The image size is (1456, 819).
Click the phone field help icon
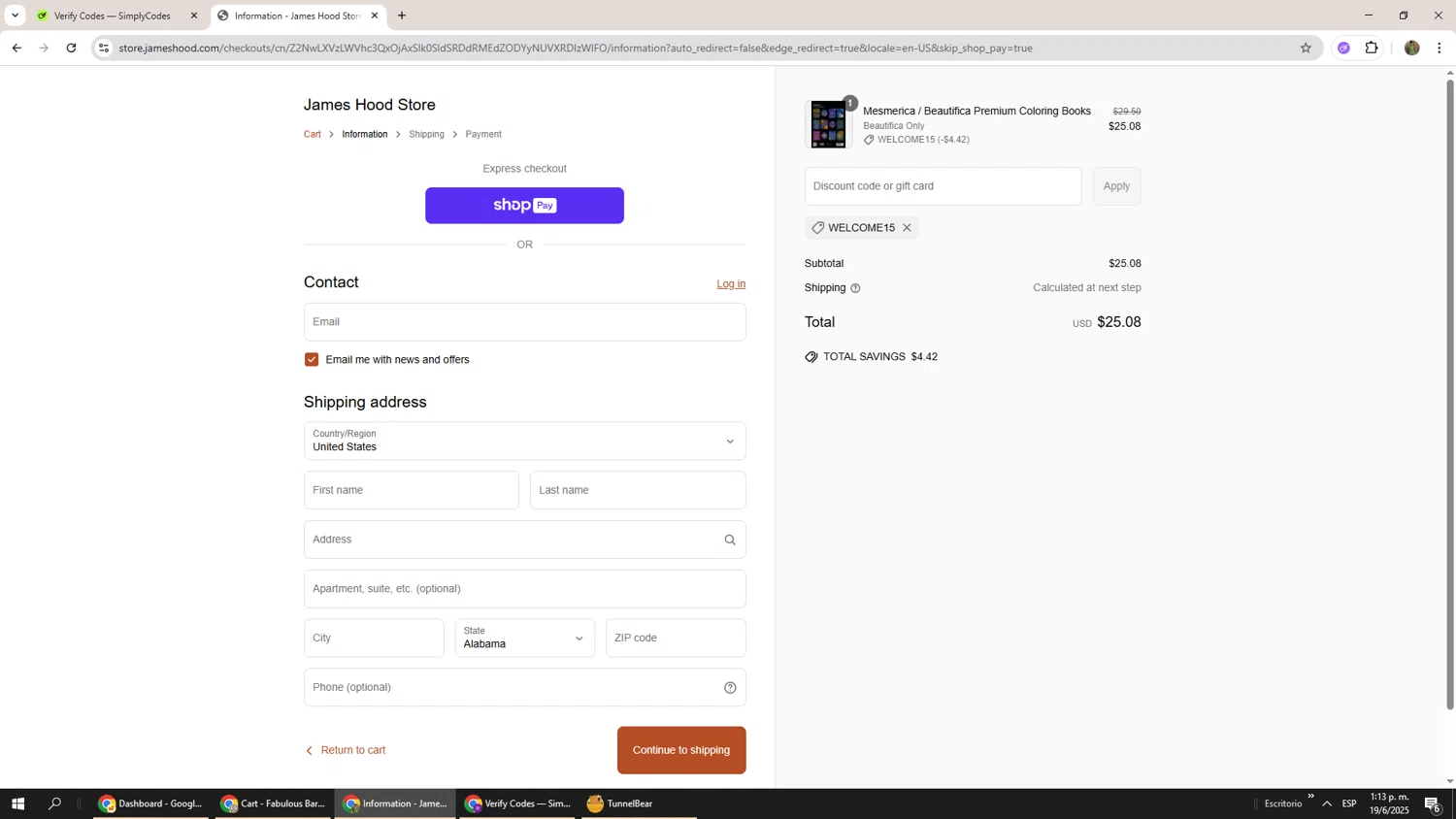pos(730,688)
